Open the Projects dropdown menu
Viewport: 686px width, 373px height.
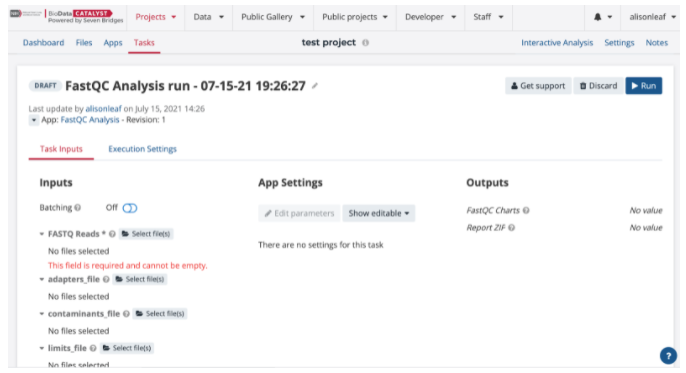(155, 17)
